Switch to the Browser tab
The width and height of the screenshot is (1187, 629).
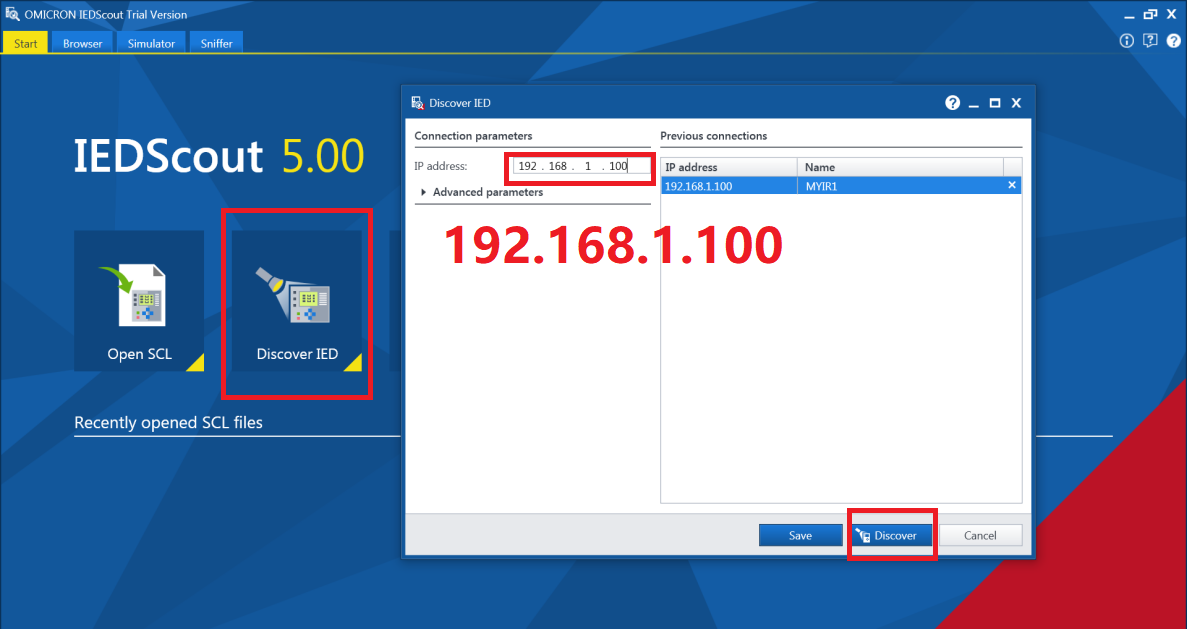82,43
